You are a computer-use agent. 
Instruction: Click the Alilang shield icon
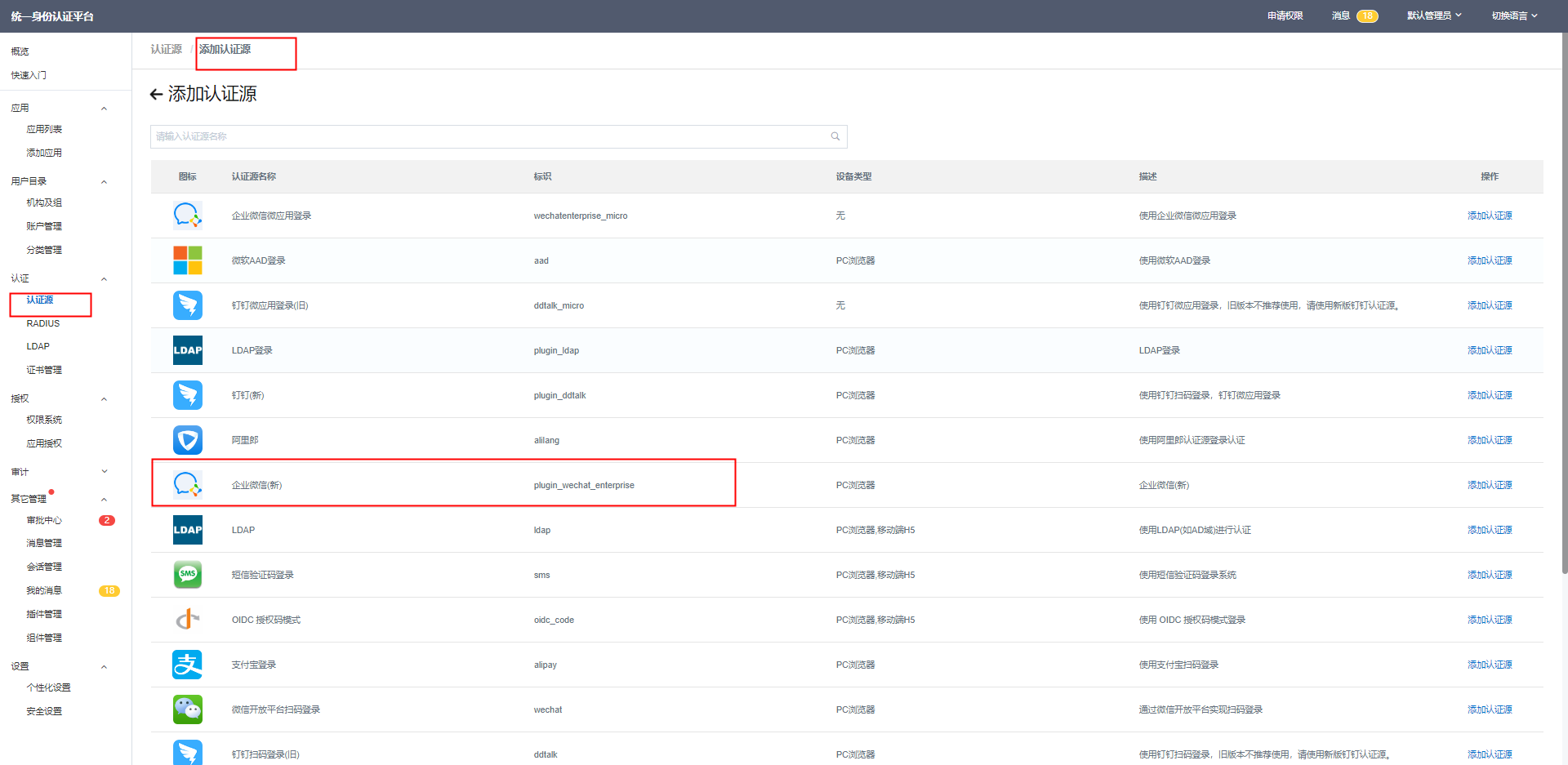187,440
